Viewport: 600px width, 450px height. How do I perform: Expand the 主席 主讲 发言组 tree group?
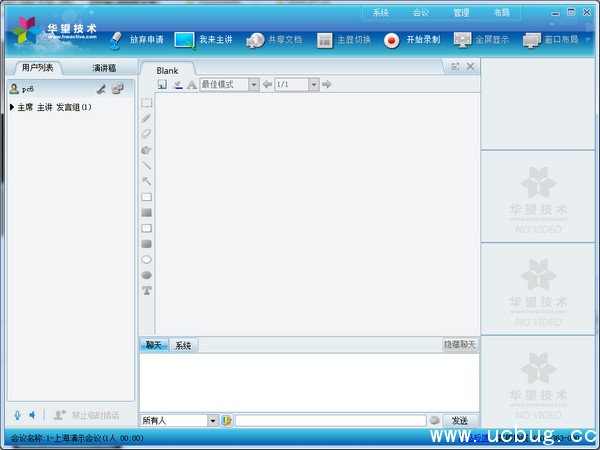[x=12, y=107]
